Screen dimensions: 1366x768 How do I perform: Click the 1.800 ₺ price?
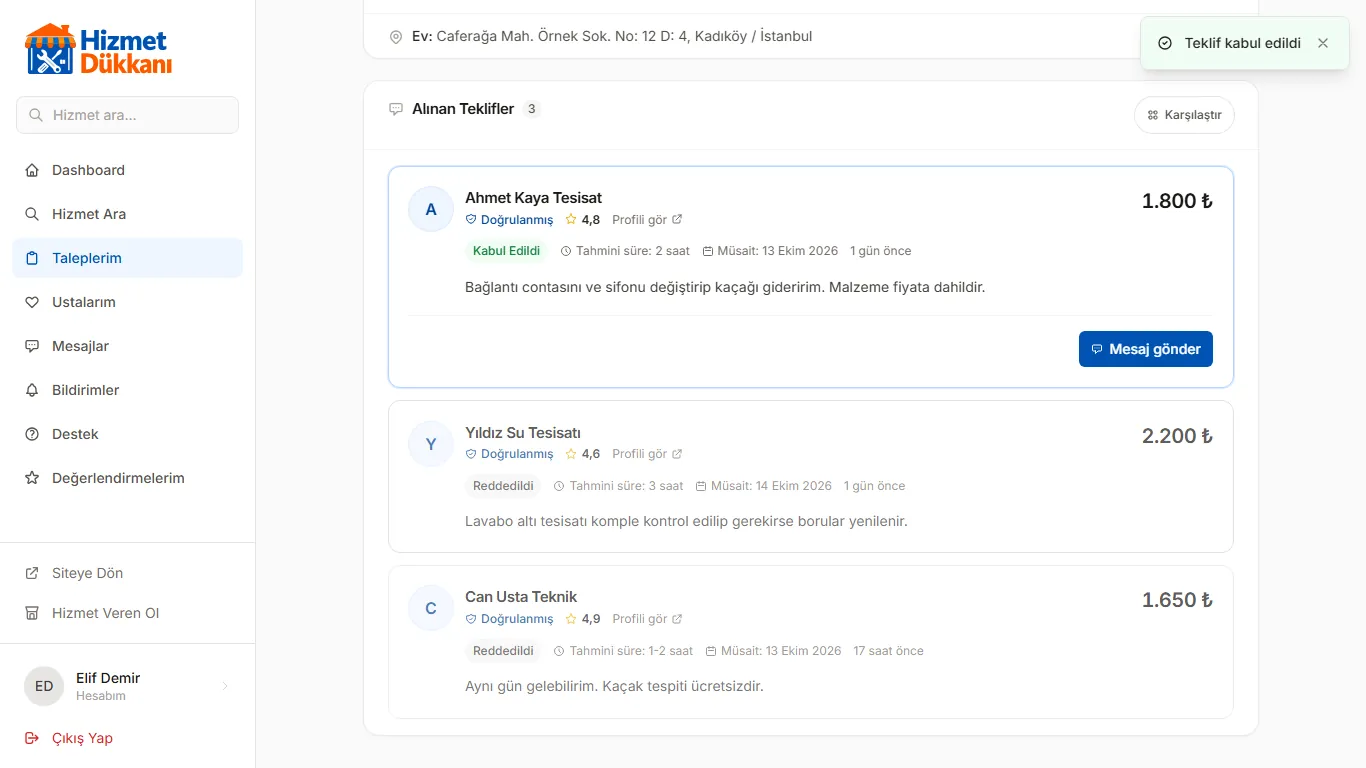pos(1177,201)
